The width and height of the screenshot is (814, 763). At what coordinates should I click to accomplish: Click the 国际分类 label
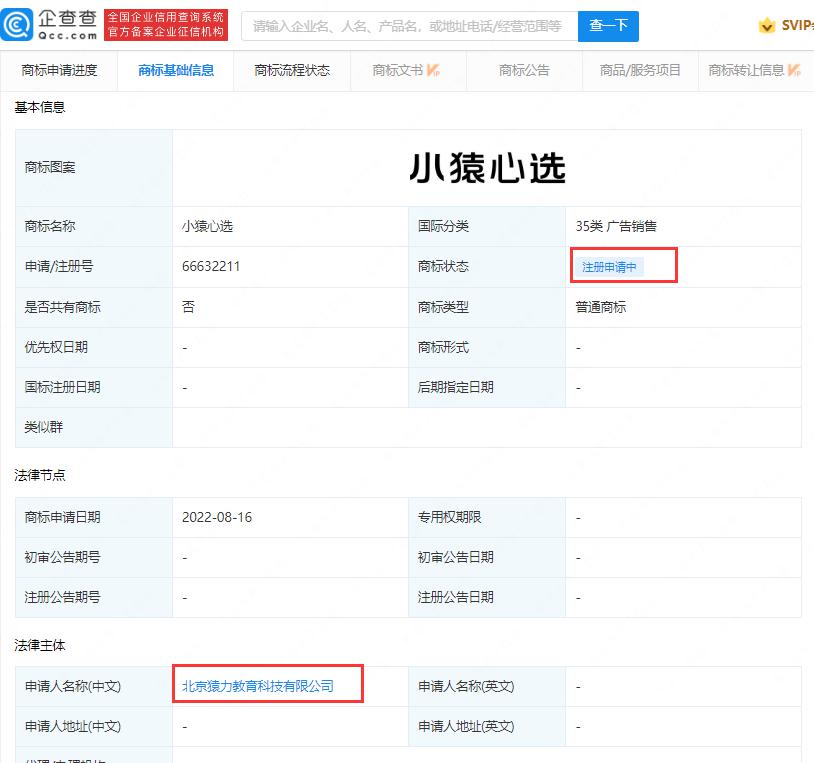[443, 226]
